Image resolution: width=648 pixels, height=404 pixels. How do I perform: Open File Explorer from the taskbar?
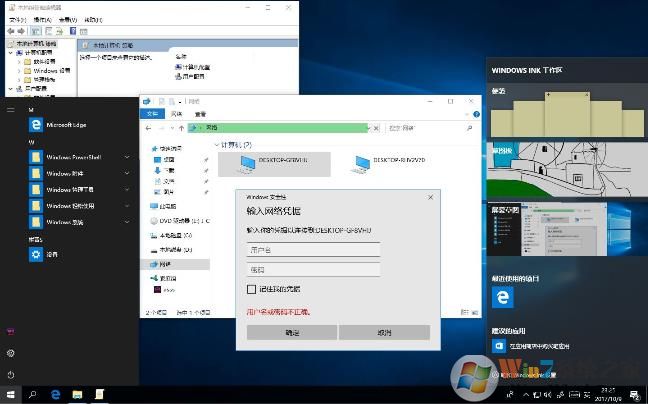pos(77,394)
